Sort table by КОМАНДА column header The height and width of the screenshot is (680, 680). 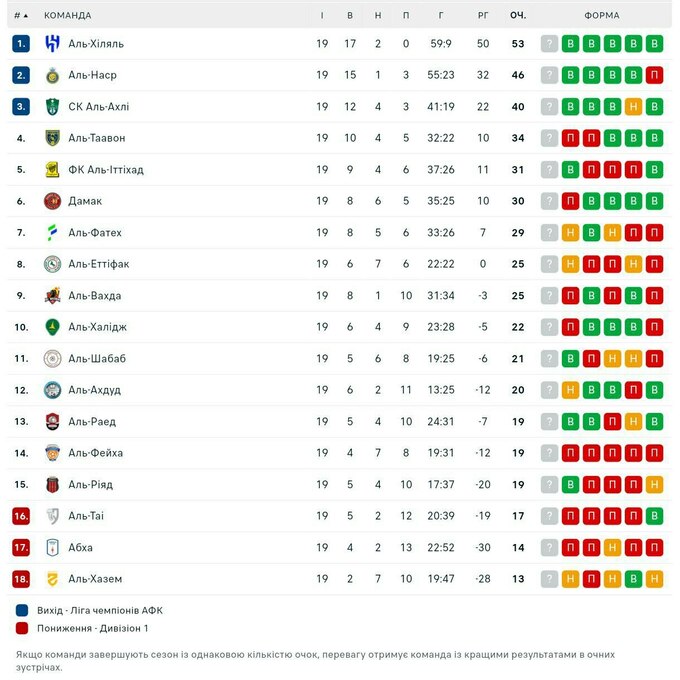click(68, 15)
